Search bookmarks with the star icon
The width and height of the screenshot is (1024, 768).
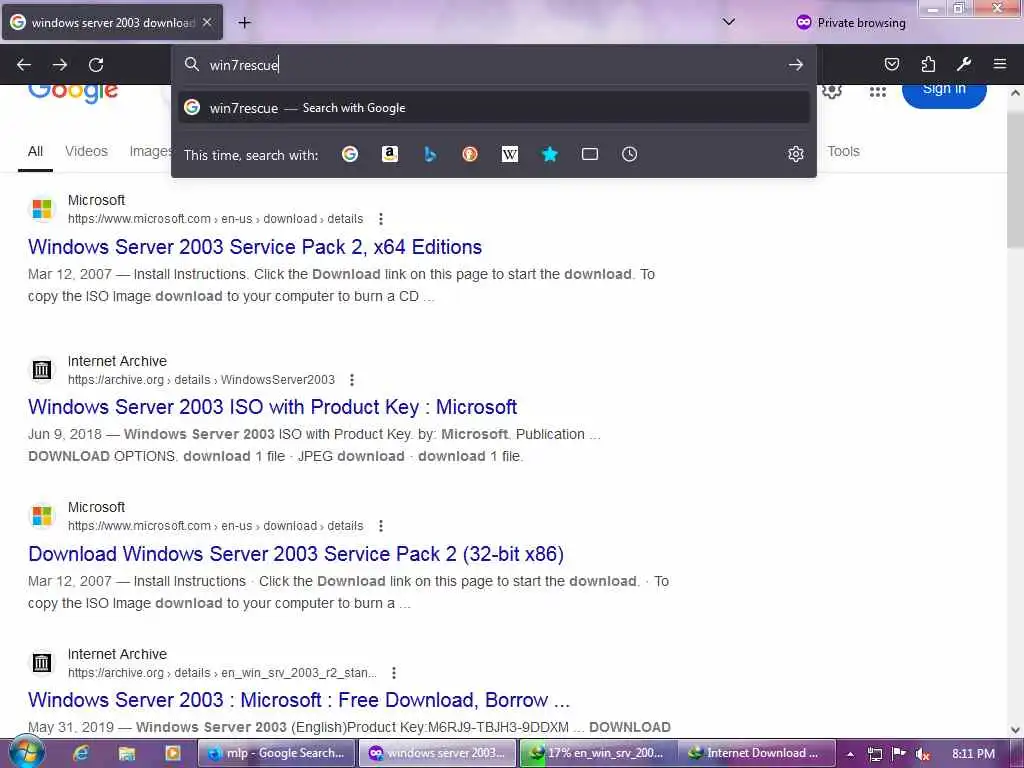(x=550, y=154)
